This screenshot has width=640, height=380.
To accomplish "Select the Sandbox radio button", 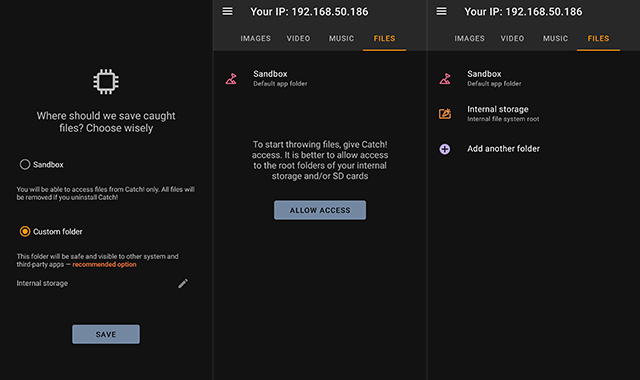I will [x=25, y=164].
